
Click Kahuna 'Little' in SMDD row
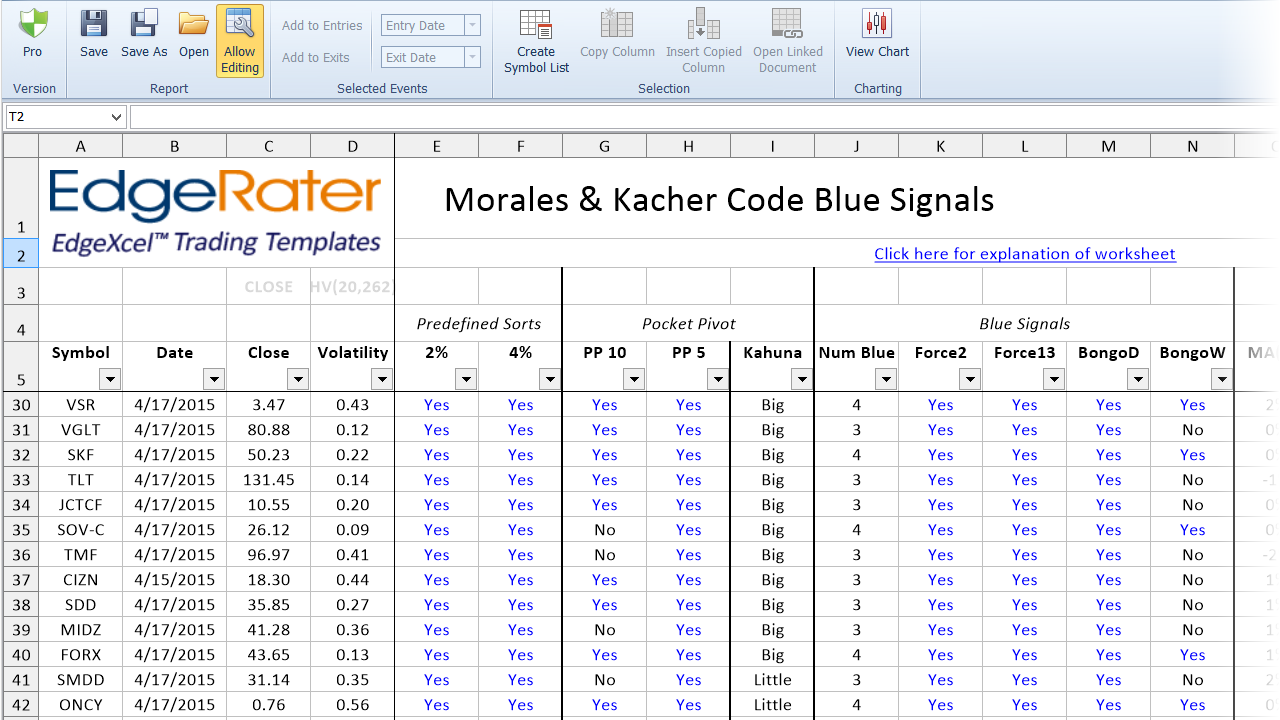(x=773, y=680)
